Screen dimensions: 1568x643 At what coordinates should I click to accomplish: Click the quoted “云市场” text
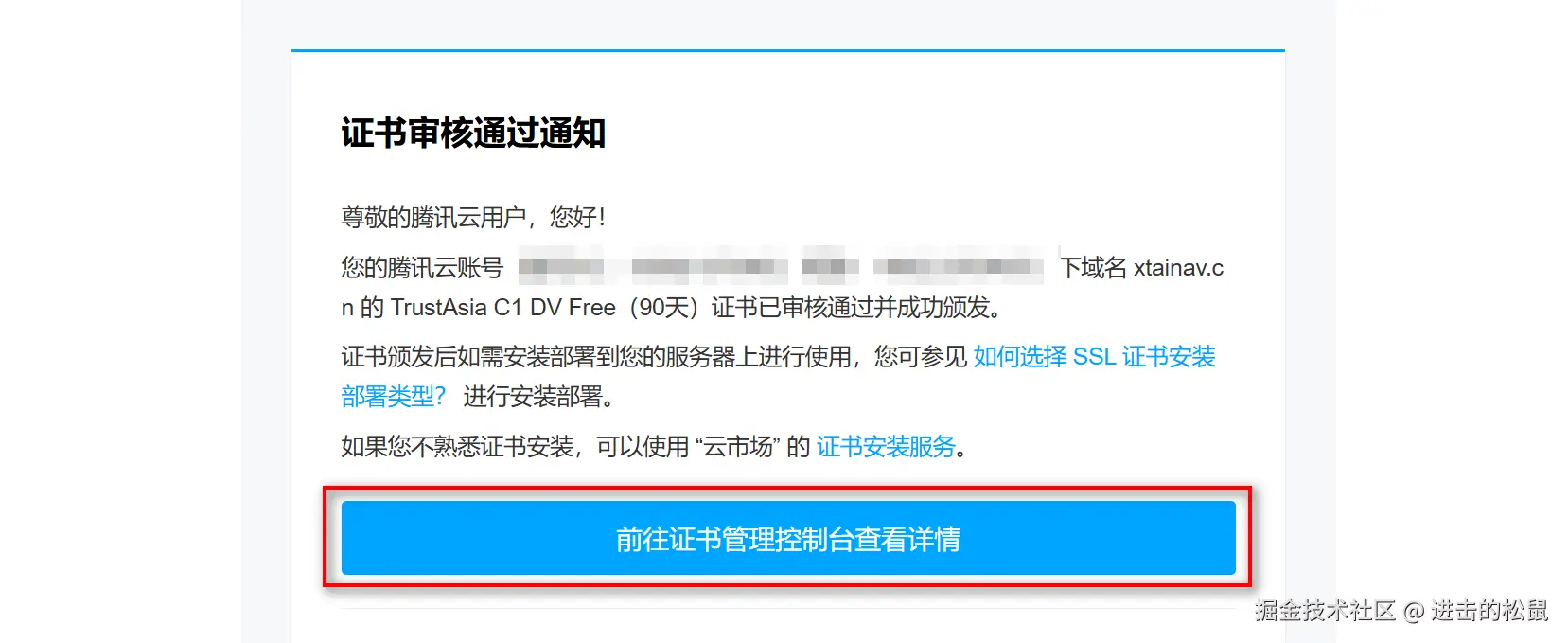click(x=737, y=447)
